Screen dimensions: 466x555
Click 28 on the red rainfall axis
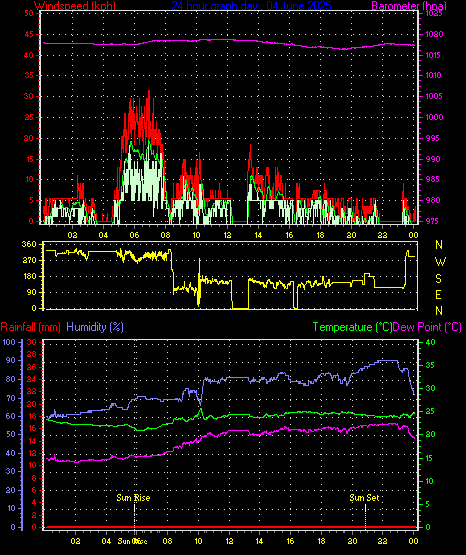32,354
